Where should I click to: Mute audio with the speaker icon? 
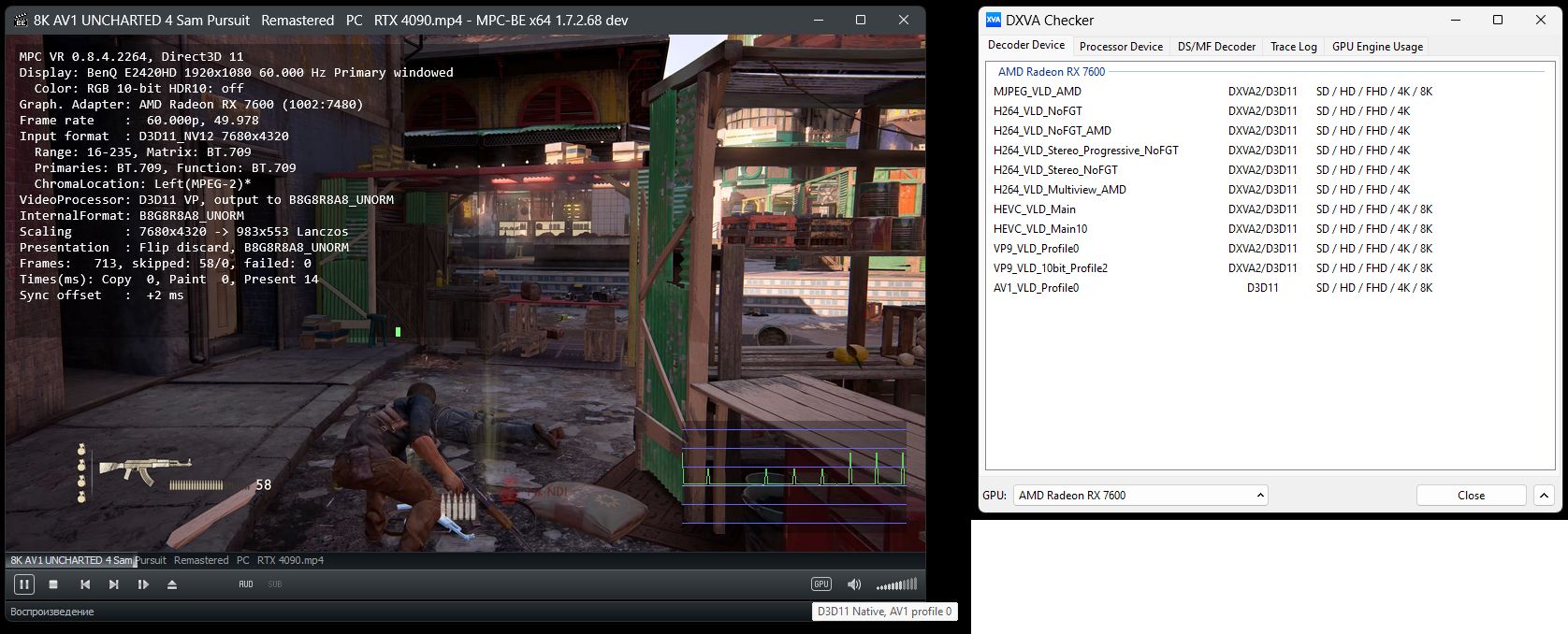point(854,584)
